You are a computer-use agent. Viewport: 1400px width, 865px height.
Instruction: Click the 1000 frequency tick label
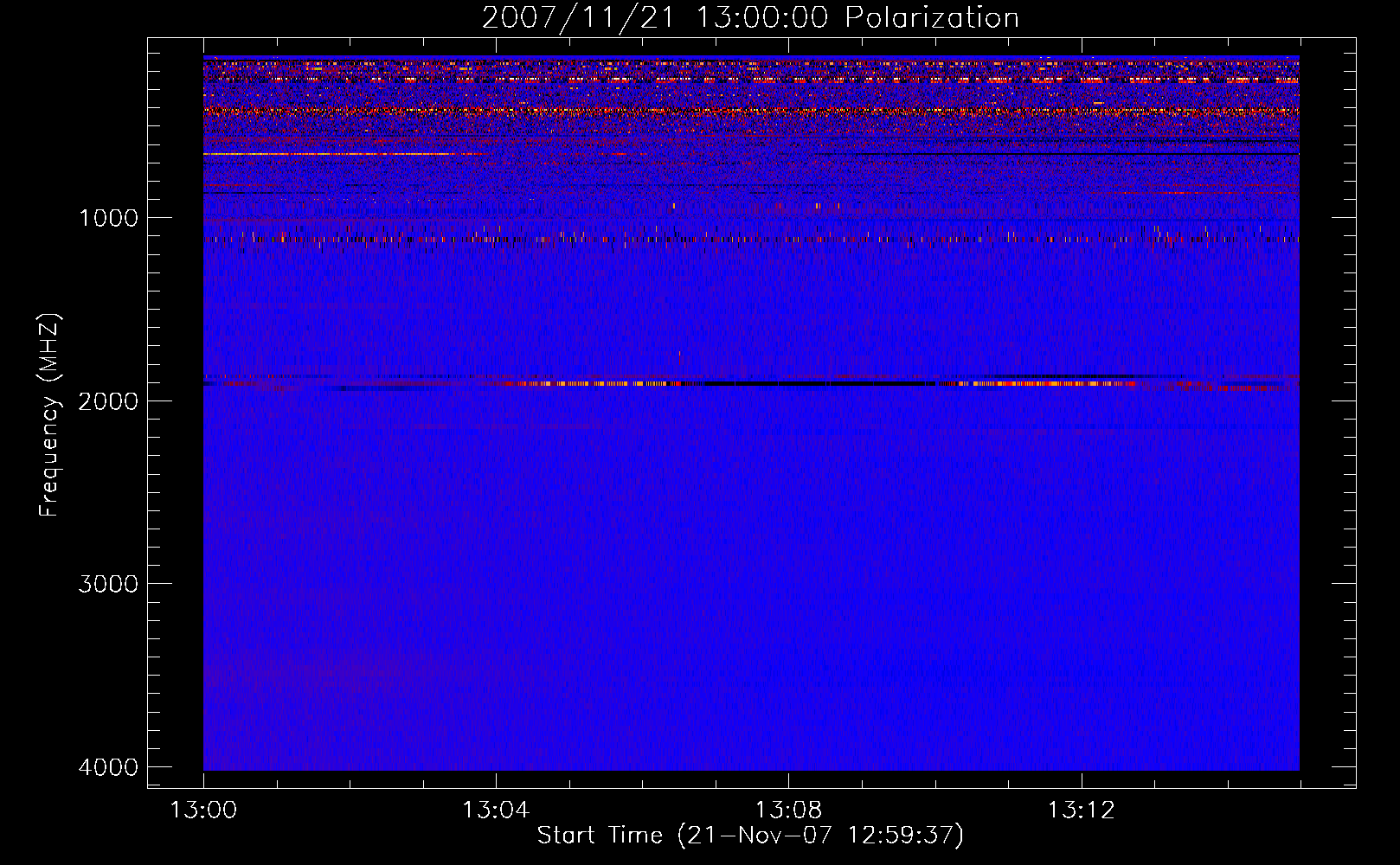point(108,217)
